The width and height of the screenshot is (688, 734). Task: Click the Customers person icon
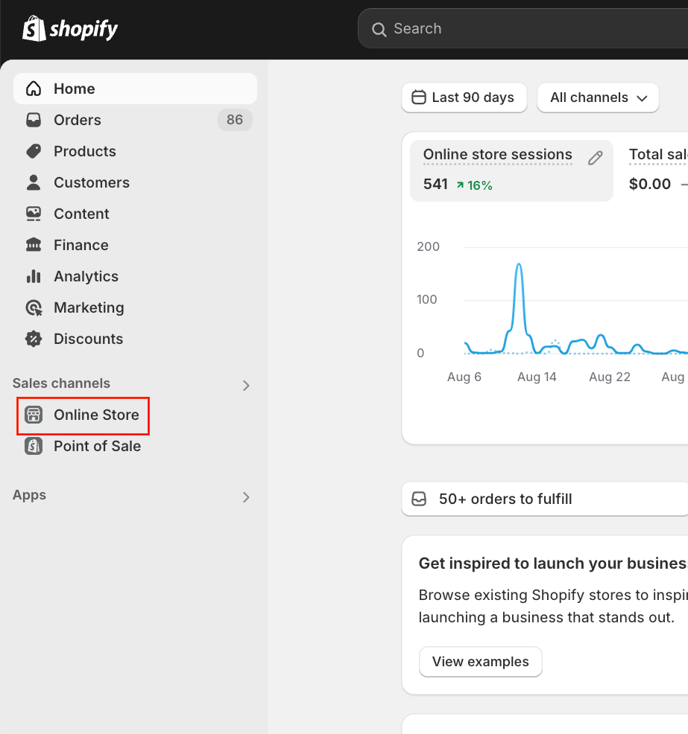[34, 183]
